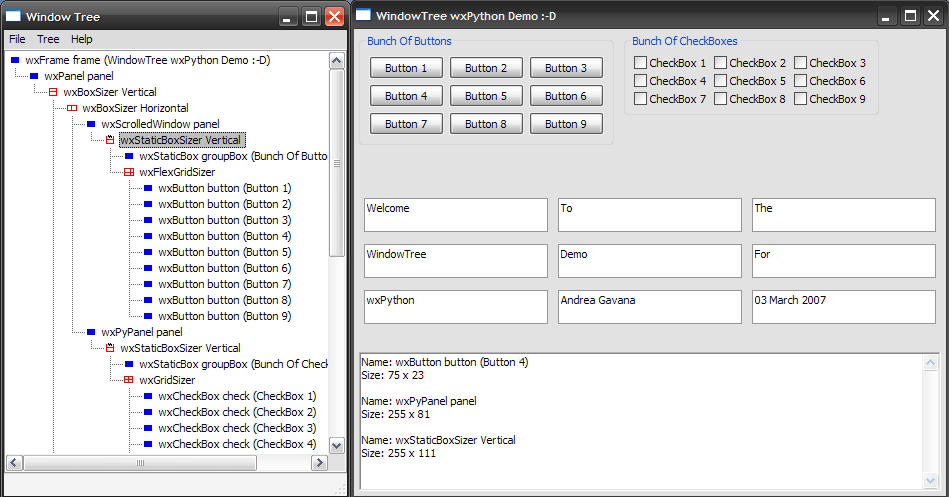Check CheckBox 9
Image resolution: width=949 pixels, height=497 pixels.
(800, 99)
